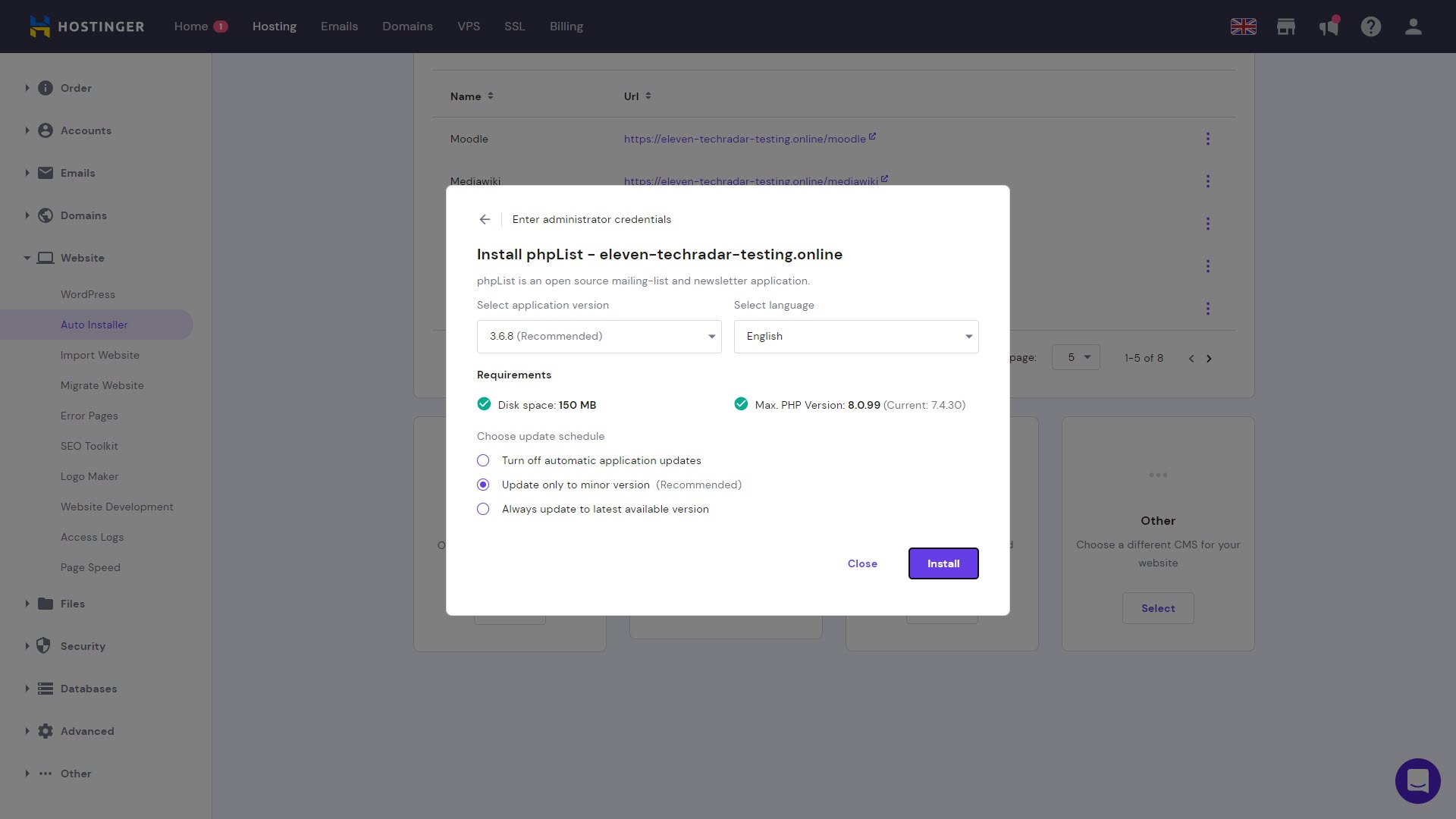Open the Billing tab in top navigation
This screenshot has width=1456, height=819.
coord(566,27)
